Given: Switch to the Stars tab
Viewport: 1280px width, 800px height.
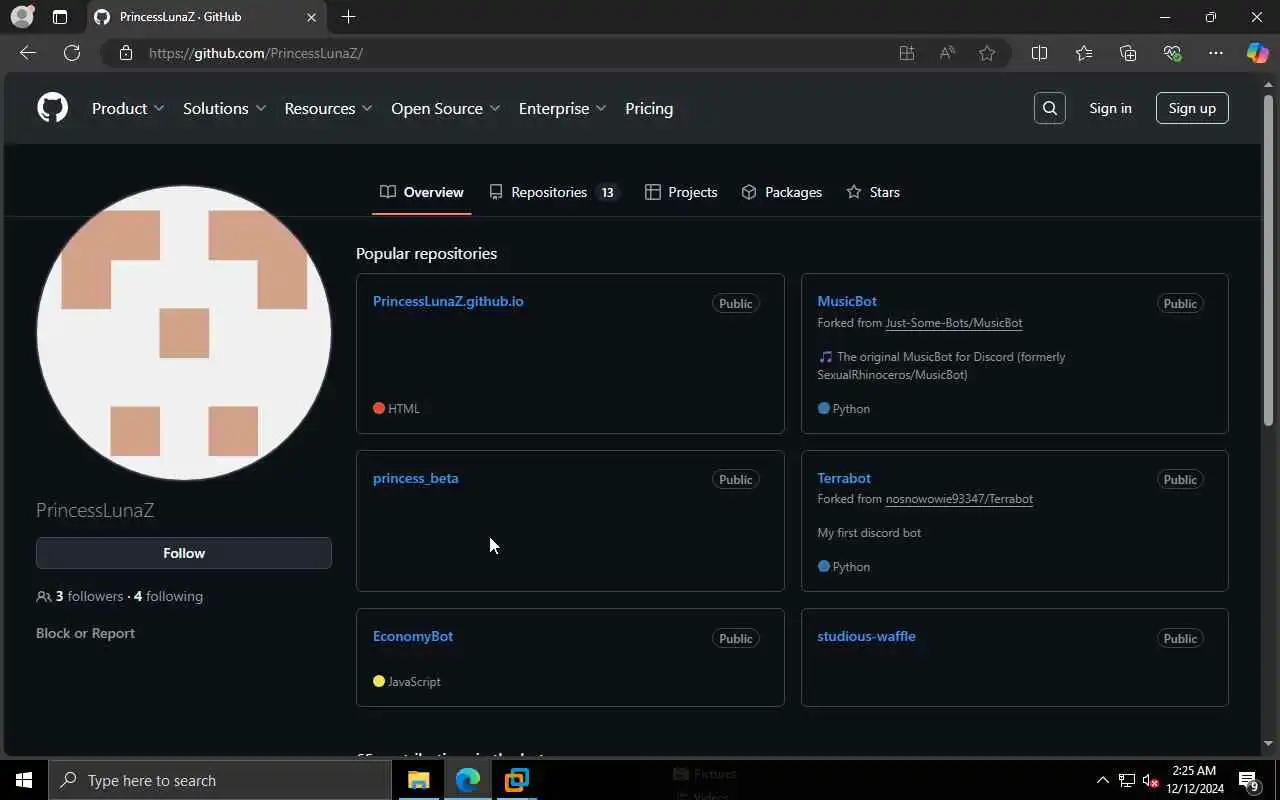Looking at the screenshot, I should [x=873, y=192].
